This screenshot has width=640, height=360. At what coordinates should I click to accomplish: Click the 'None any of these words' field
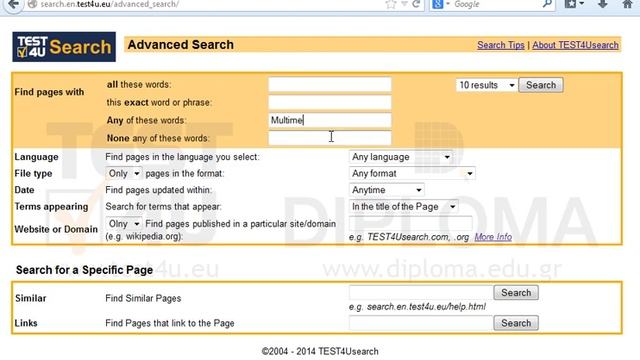click(329, 138)
